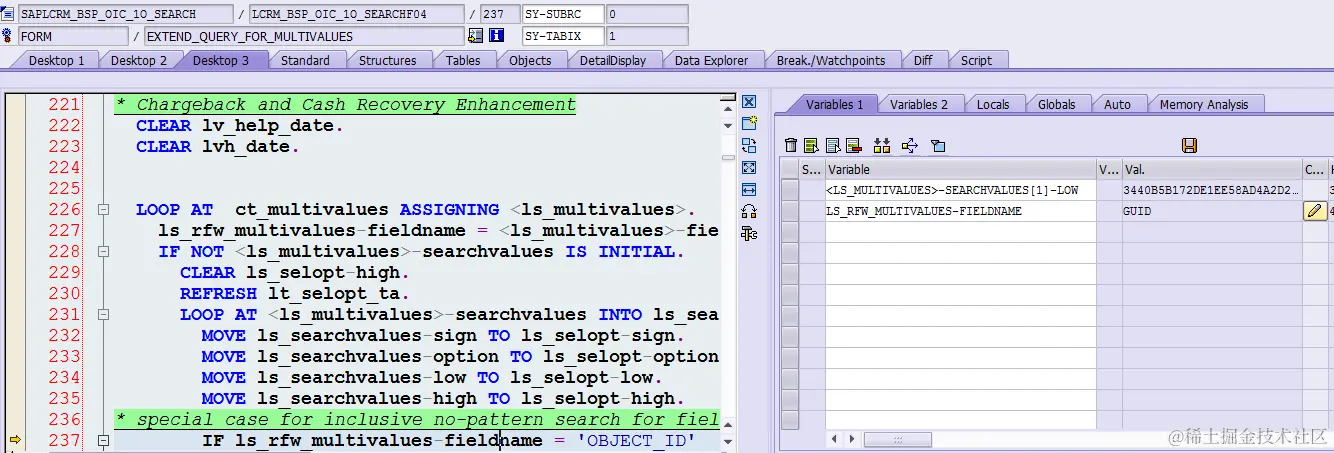Click the program icon next to SAPLCRM_BSP_OIC_1O_SEARCH

[8, 14]
